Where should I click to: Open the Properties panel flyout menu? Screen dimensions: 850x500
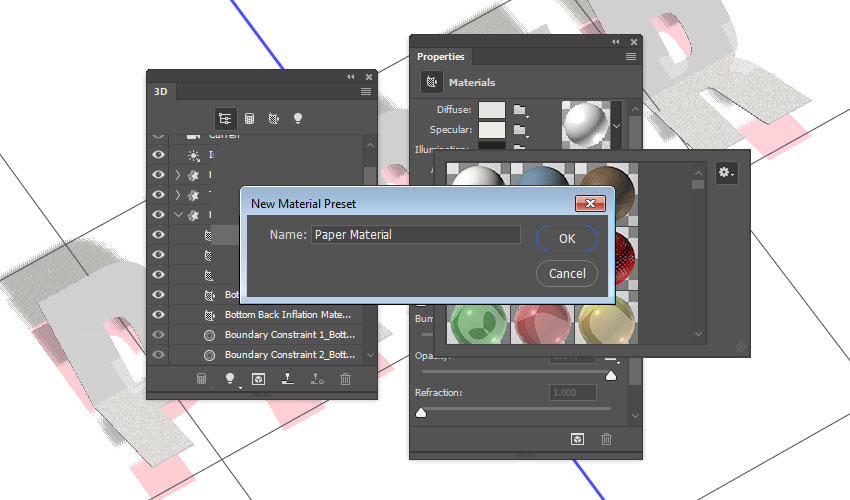(x=631, y=56)
